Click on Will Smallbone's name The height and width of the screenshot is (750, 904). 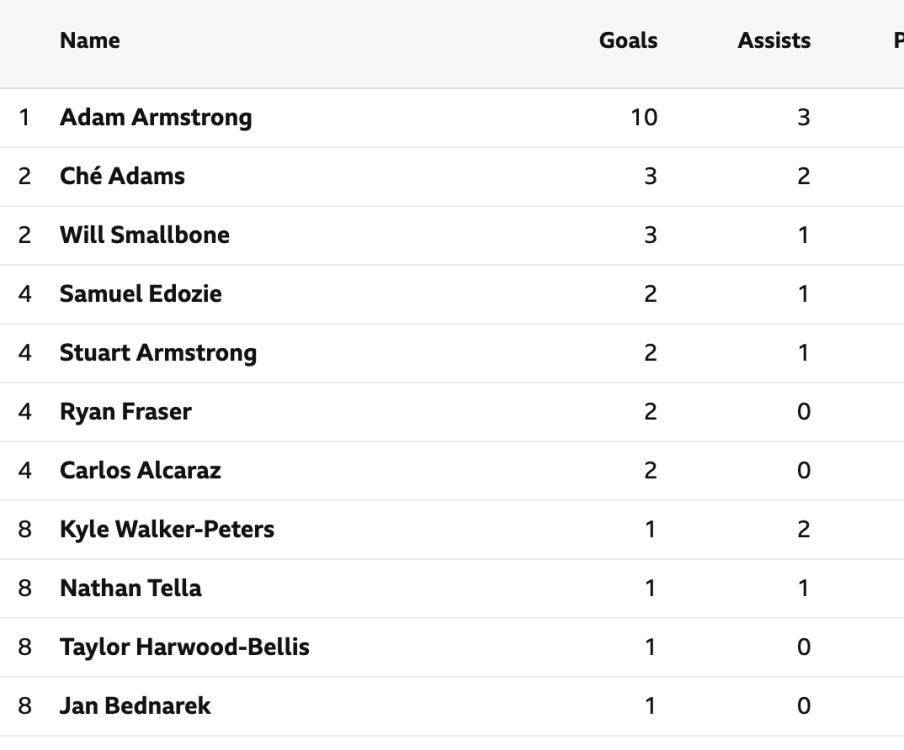[145, 236]
